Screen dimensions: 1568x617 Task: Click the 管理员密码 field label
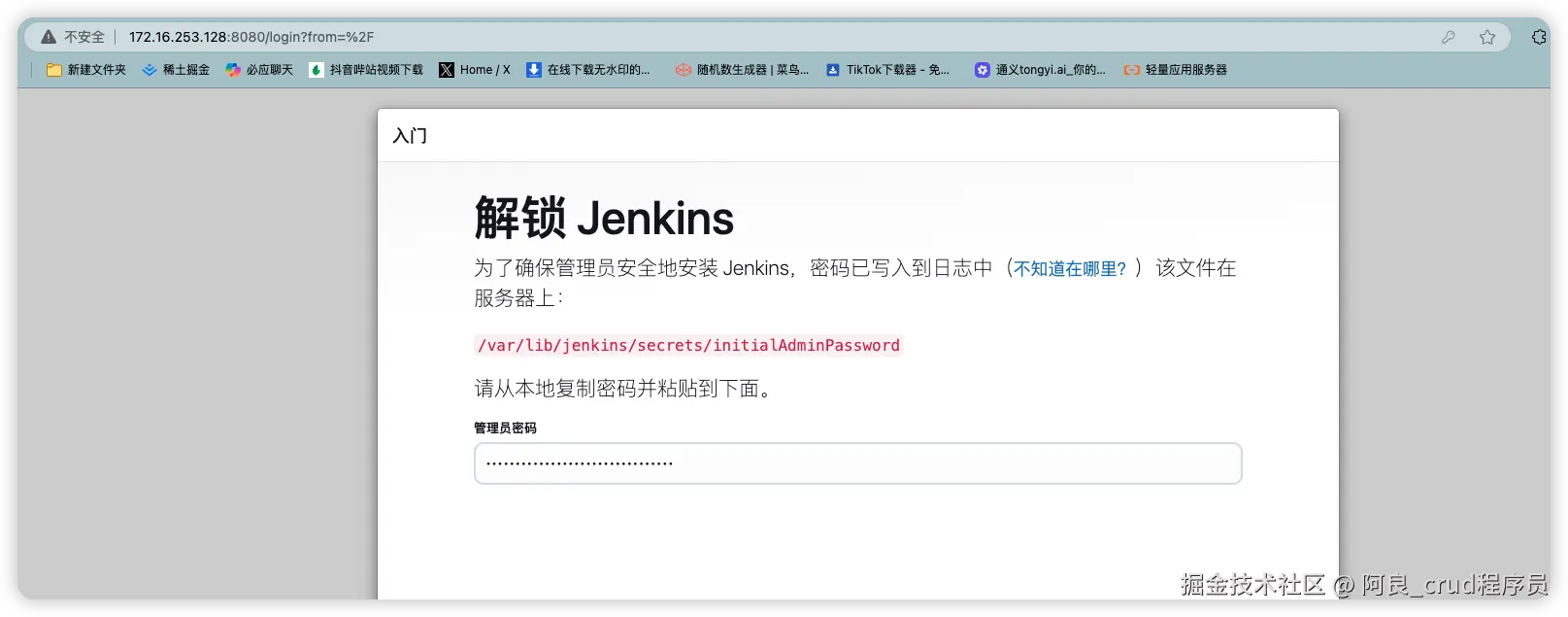[505, 428]
